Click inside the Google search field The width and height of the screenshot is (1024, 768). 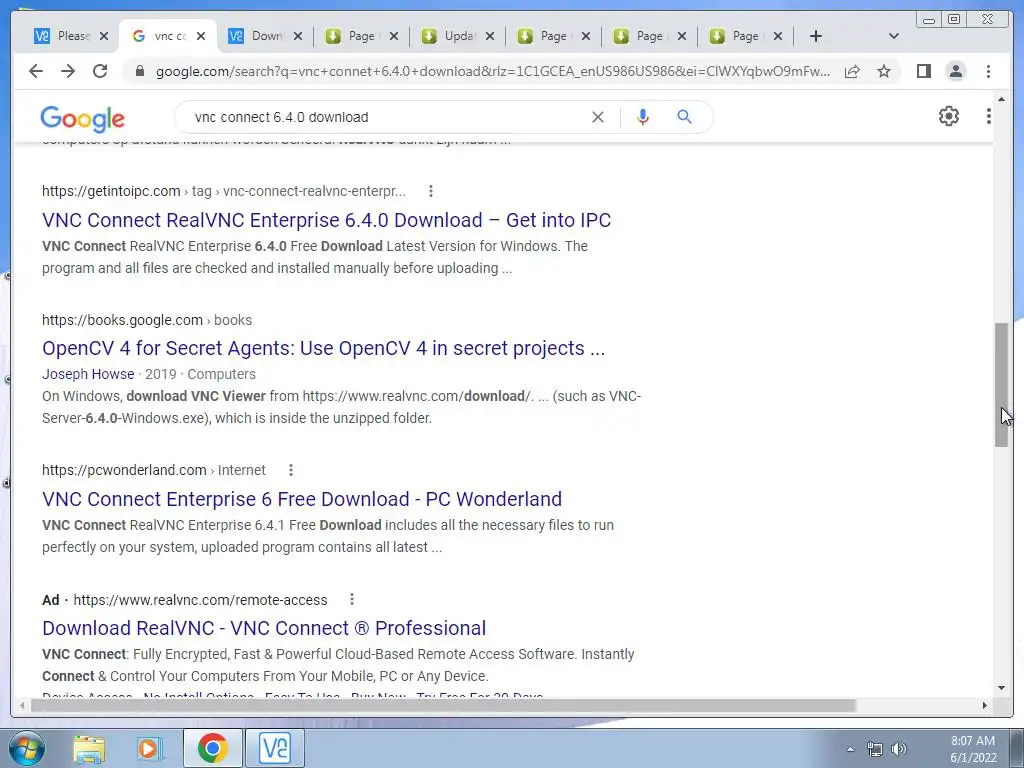coord(385,117)
